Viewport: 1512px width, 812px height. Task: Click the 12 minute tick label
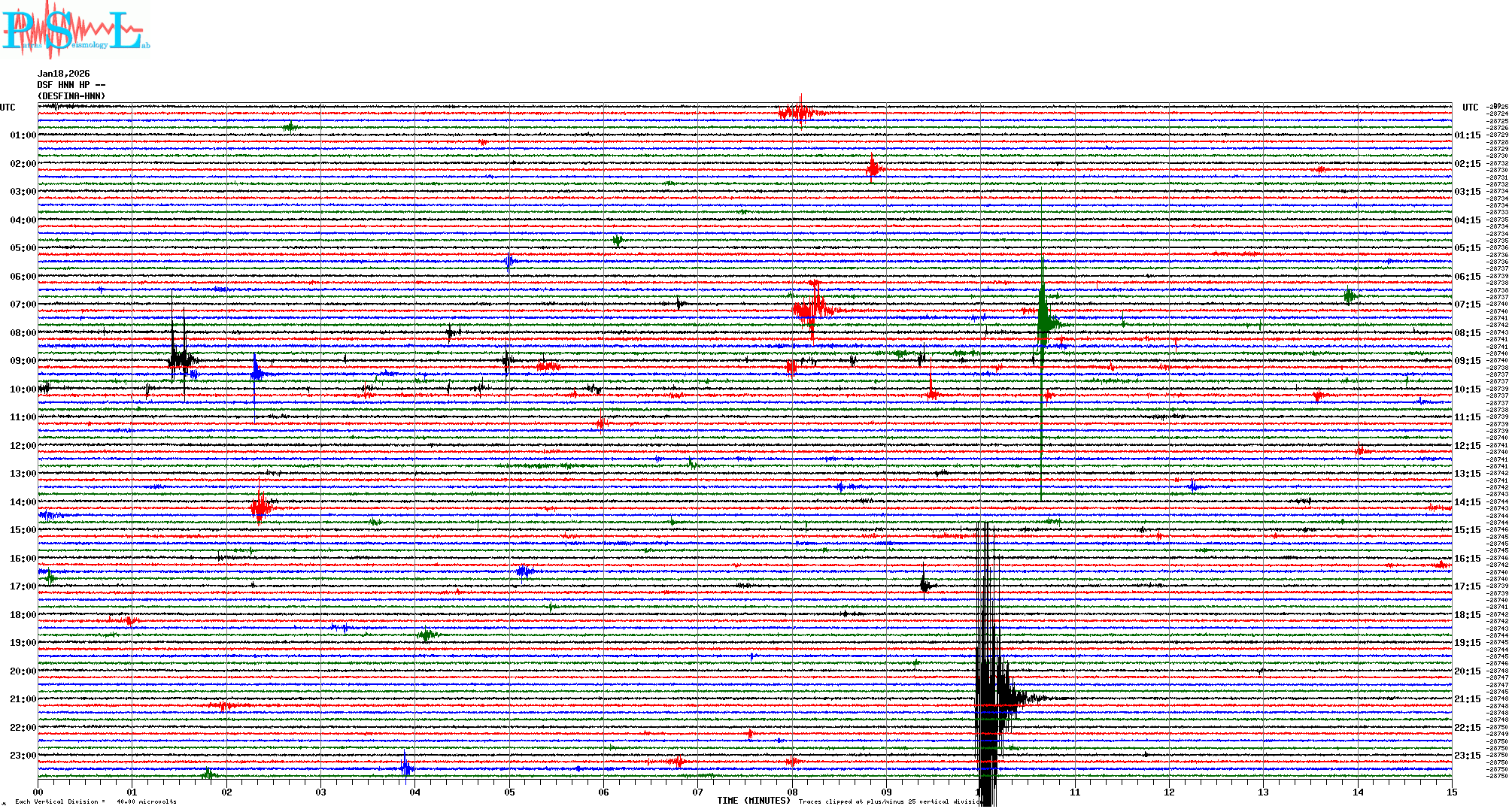(1169, 792)
